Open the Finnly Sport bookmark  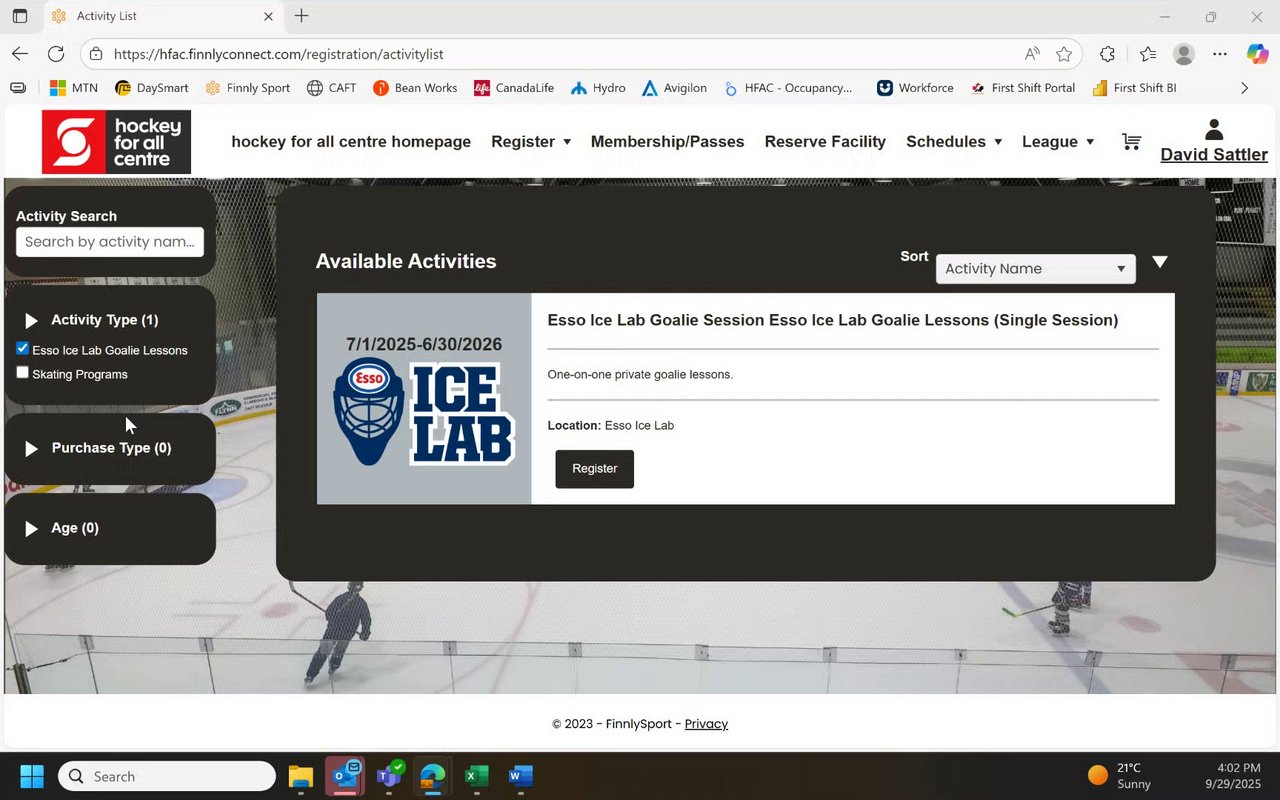pos(247,88)
